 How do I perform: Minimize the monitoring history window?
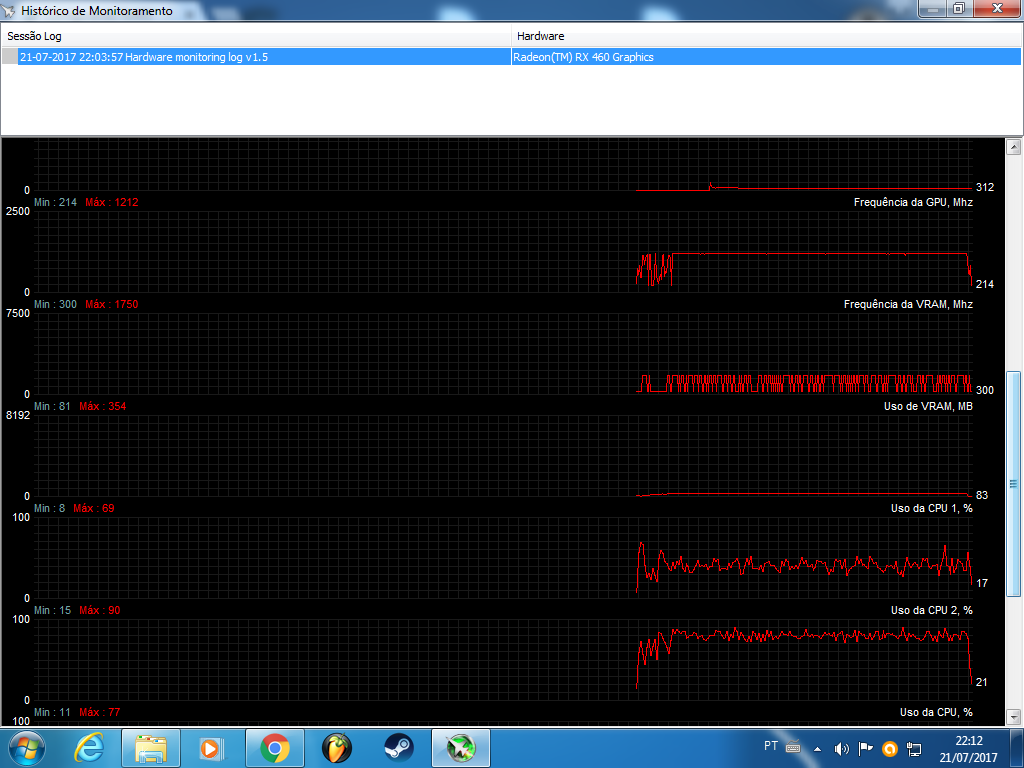(x=933, y=8)
